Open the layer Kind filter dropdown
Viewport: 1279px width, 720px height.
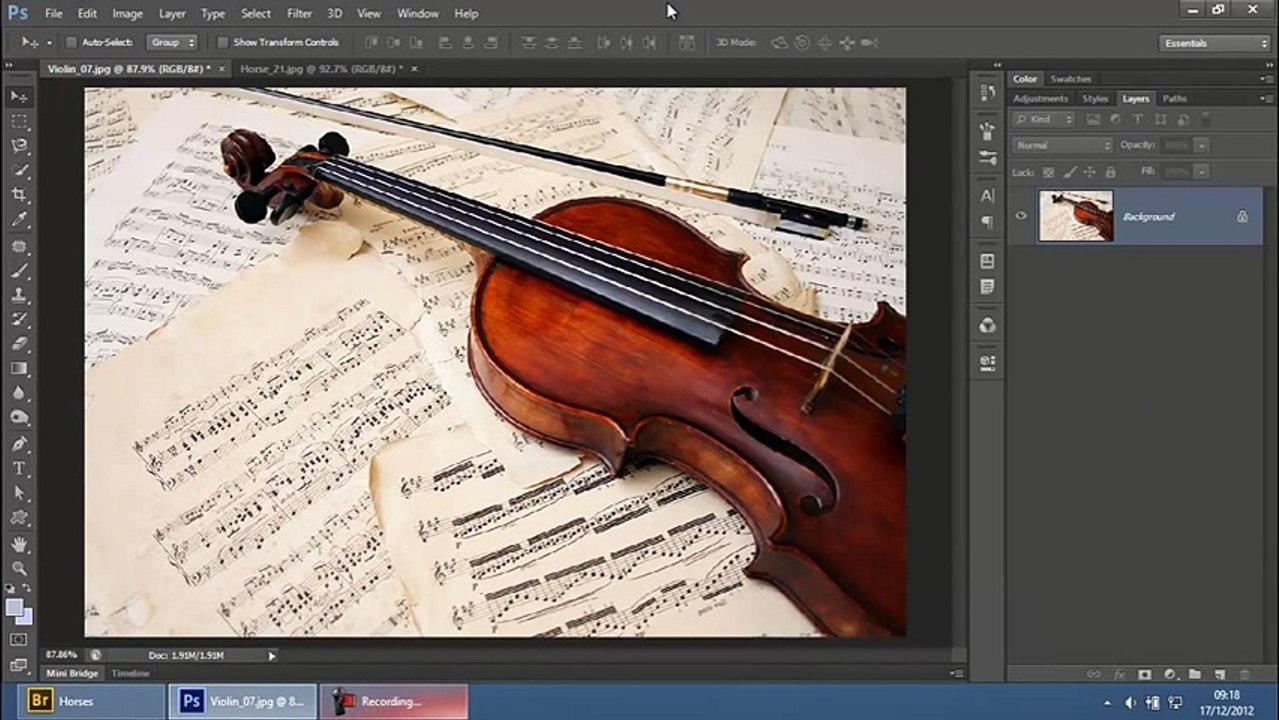1043,119
